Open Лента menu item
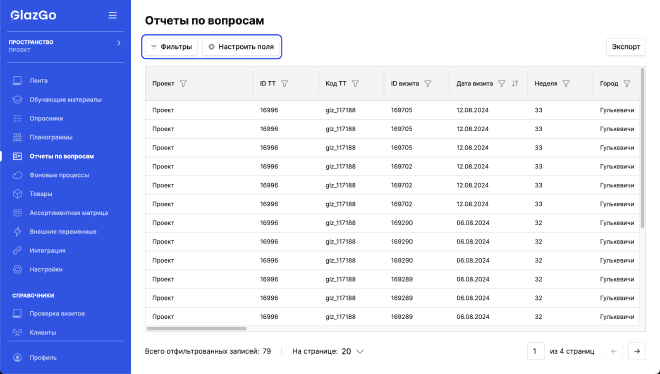Image resolution: width=660 pixels, height=374 pixels. 38,80
